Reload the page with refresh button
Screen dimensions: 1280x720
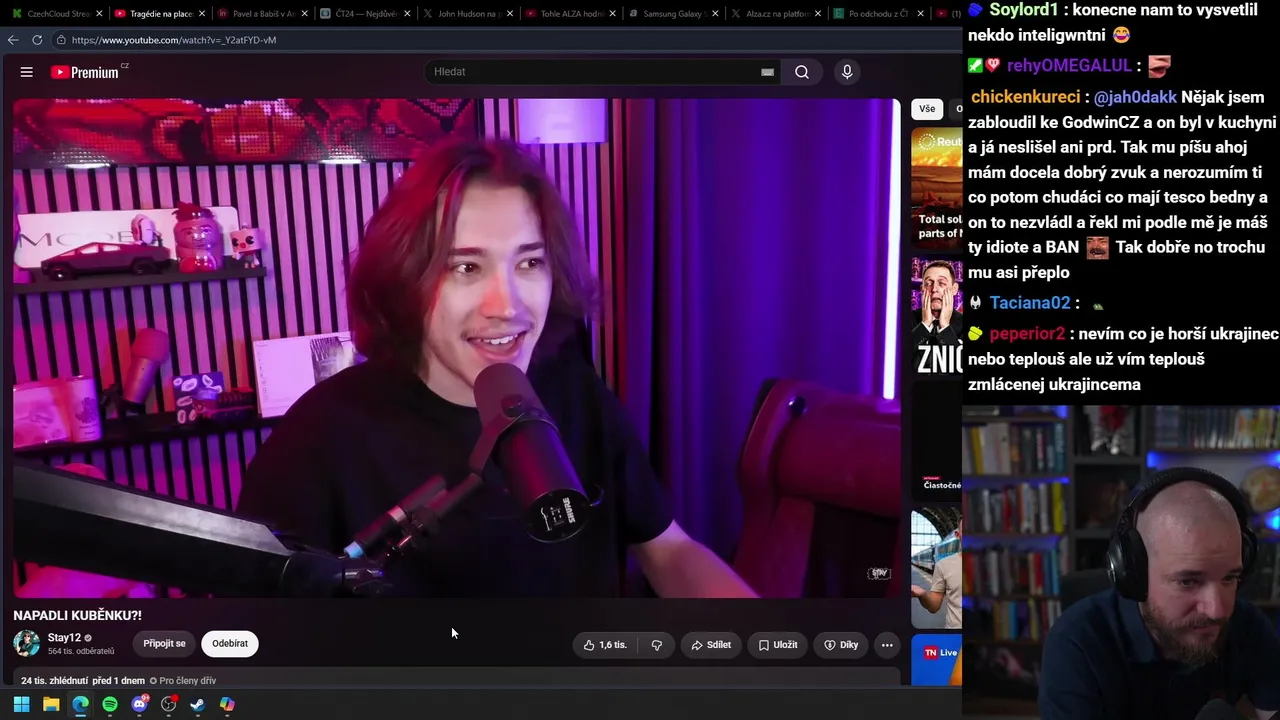[37, 40]
